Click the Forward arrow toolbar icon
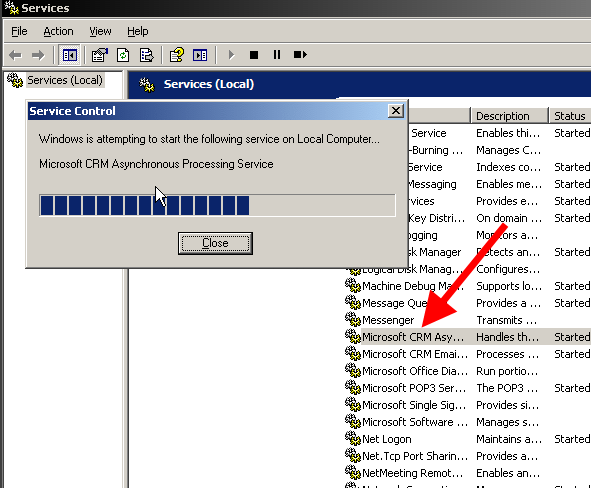The width and height of the screenshot is (591, 488). 38,55
